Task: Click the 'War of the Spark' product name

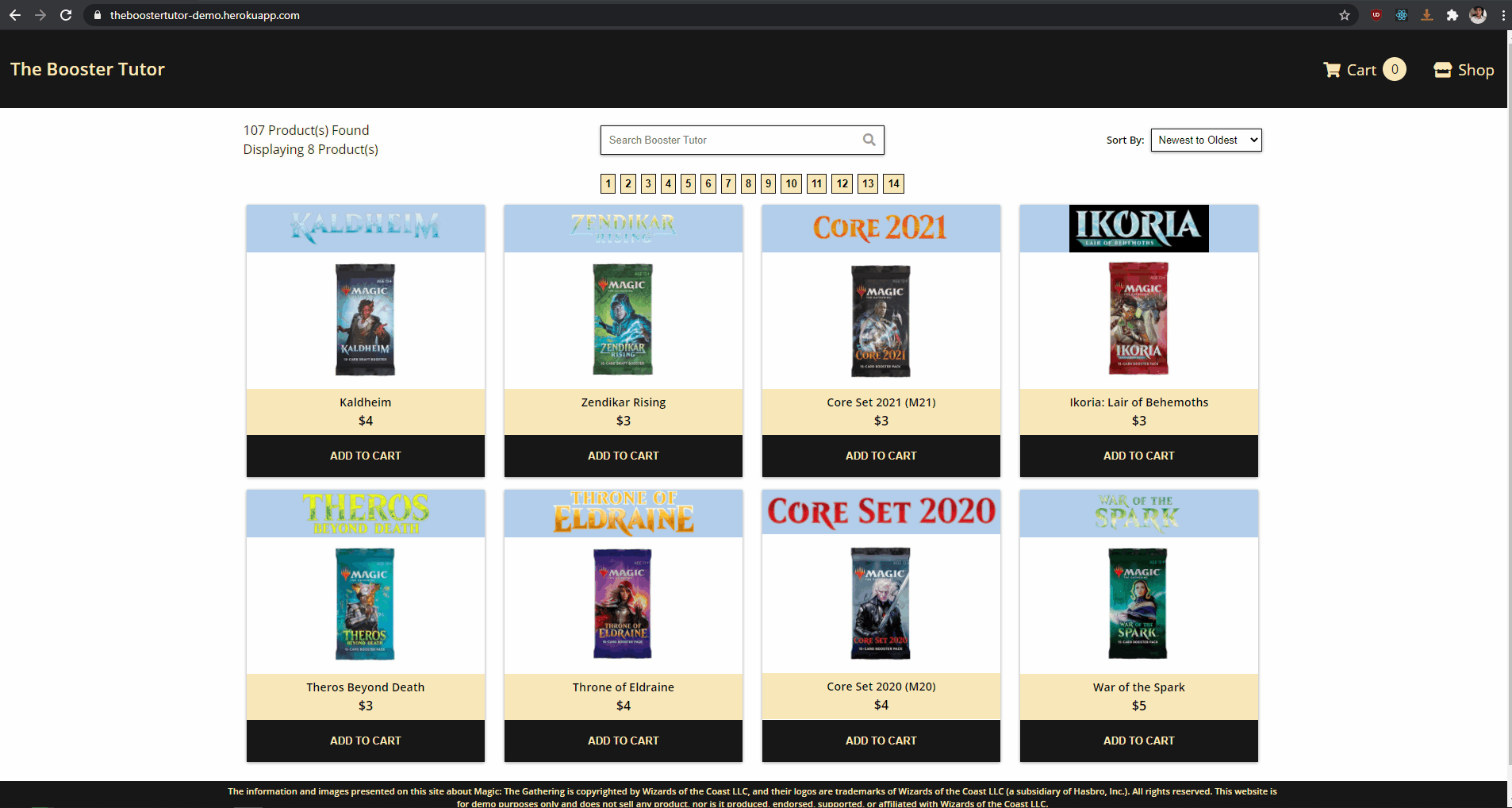Action: (x=1139, y=687)
